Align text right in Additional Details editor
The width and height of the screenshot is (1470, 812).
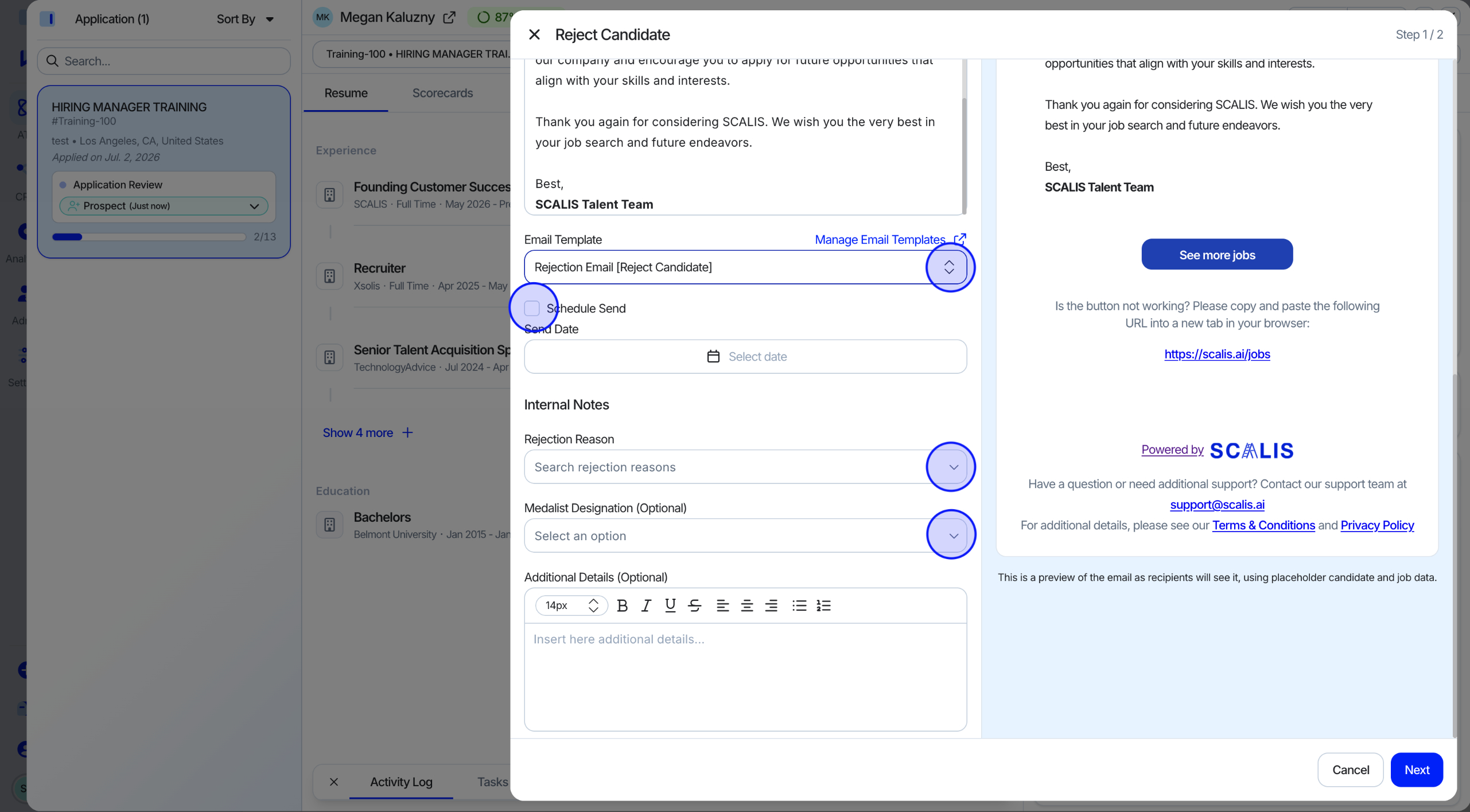coord(772,605)
